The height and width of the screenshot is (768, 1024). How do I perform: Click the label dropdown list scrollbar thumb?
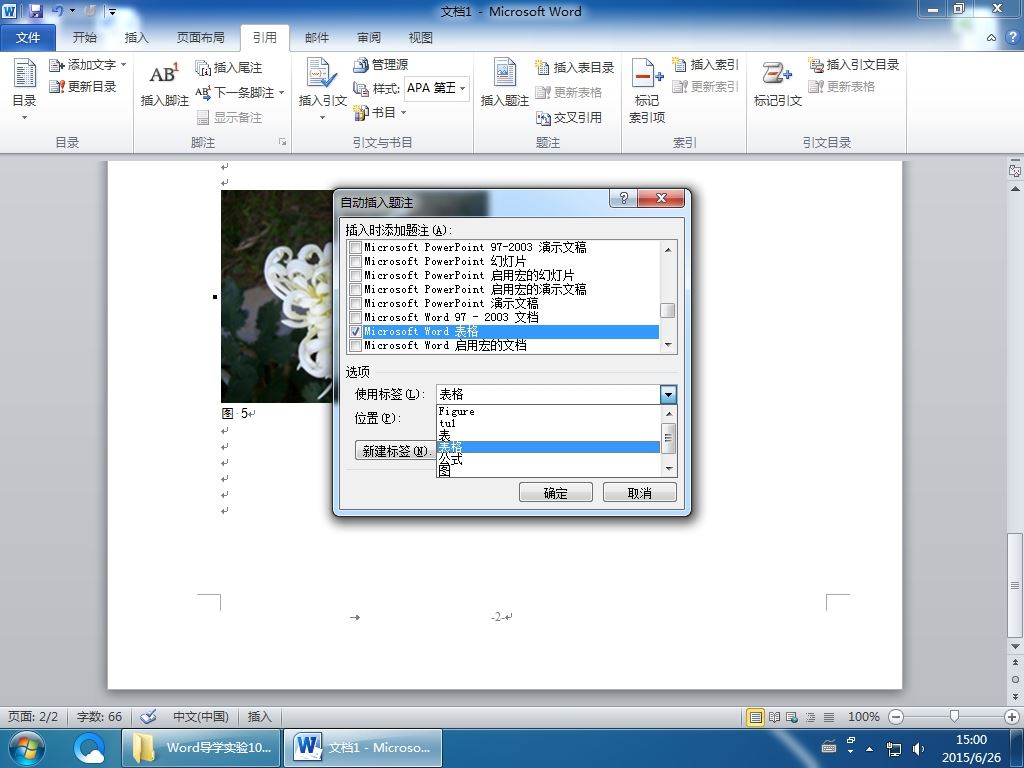[668, 438]
